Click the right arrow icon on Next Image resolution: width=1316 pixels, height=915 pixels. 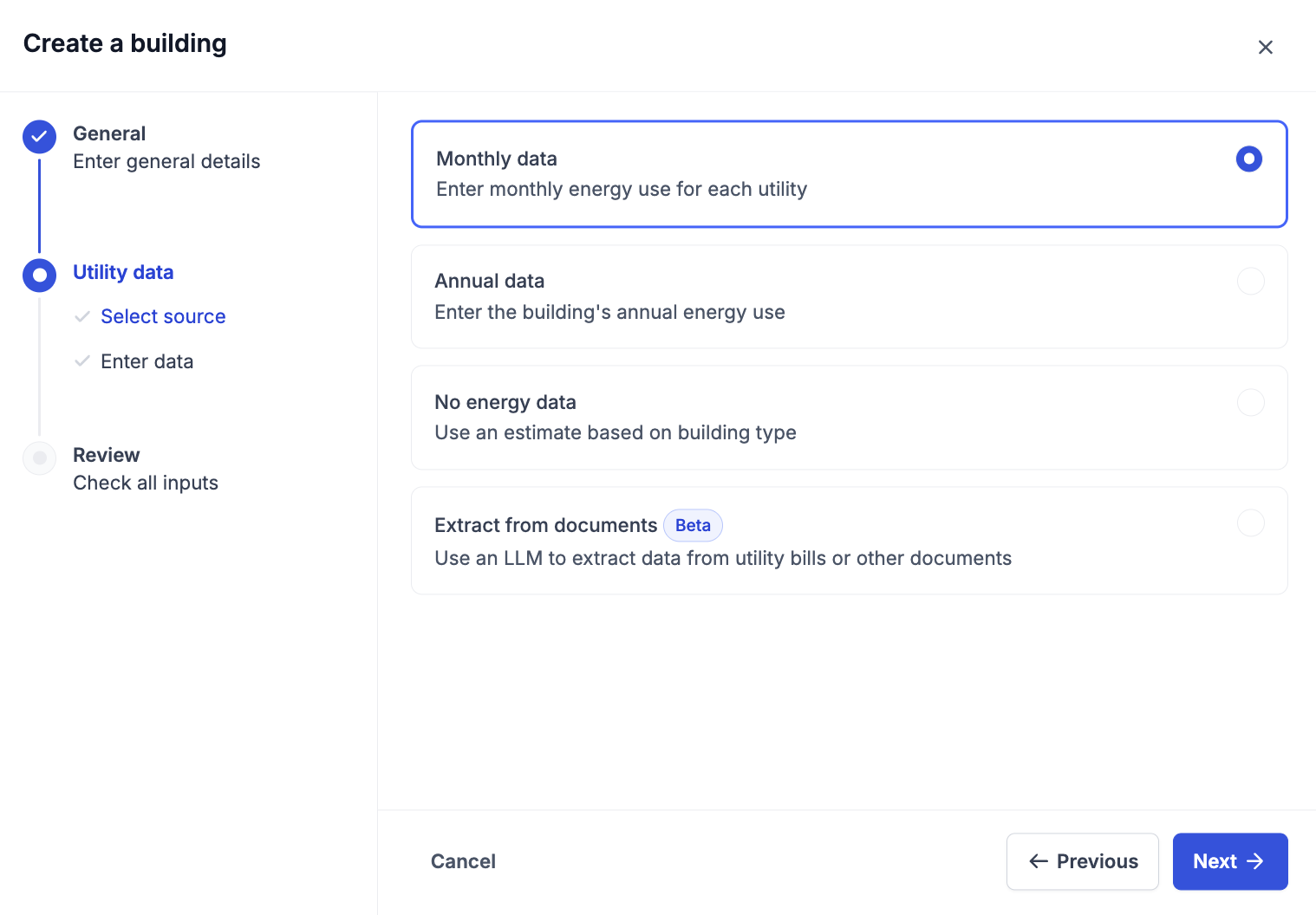(x=1255, y=861)
